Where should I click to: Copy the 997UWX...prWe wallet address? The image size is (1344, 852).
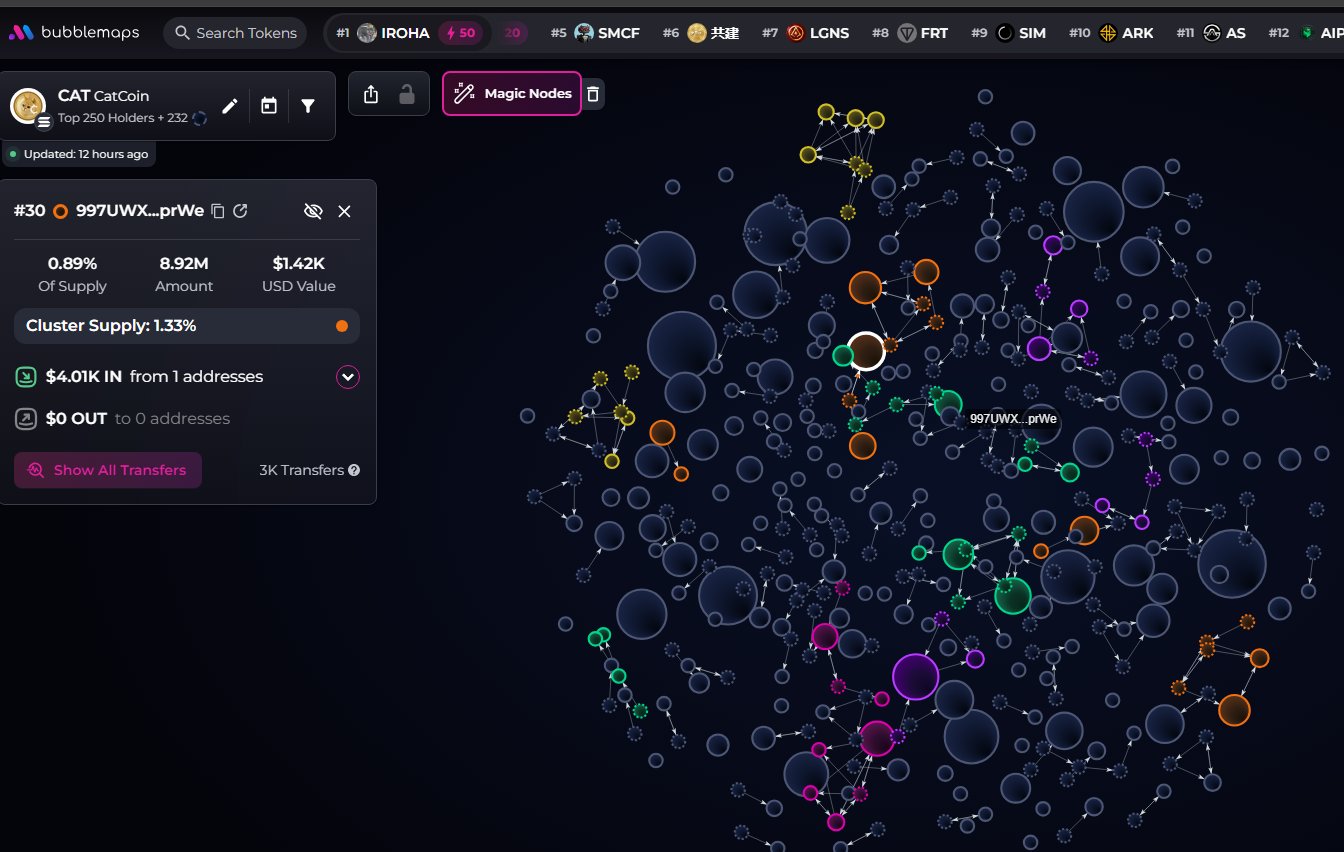218,211
